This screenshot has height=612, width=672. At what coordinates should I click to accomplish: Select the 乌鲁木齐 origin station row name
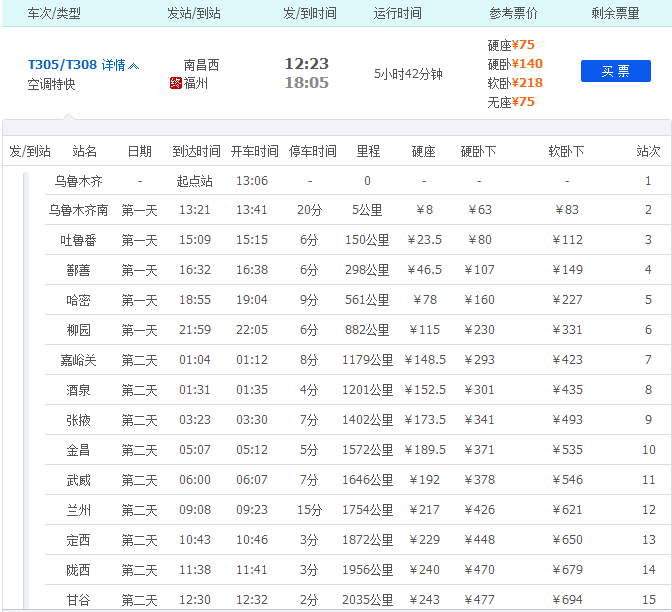tap(78, 181)
